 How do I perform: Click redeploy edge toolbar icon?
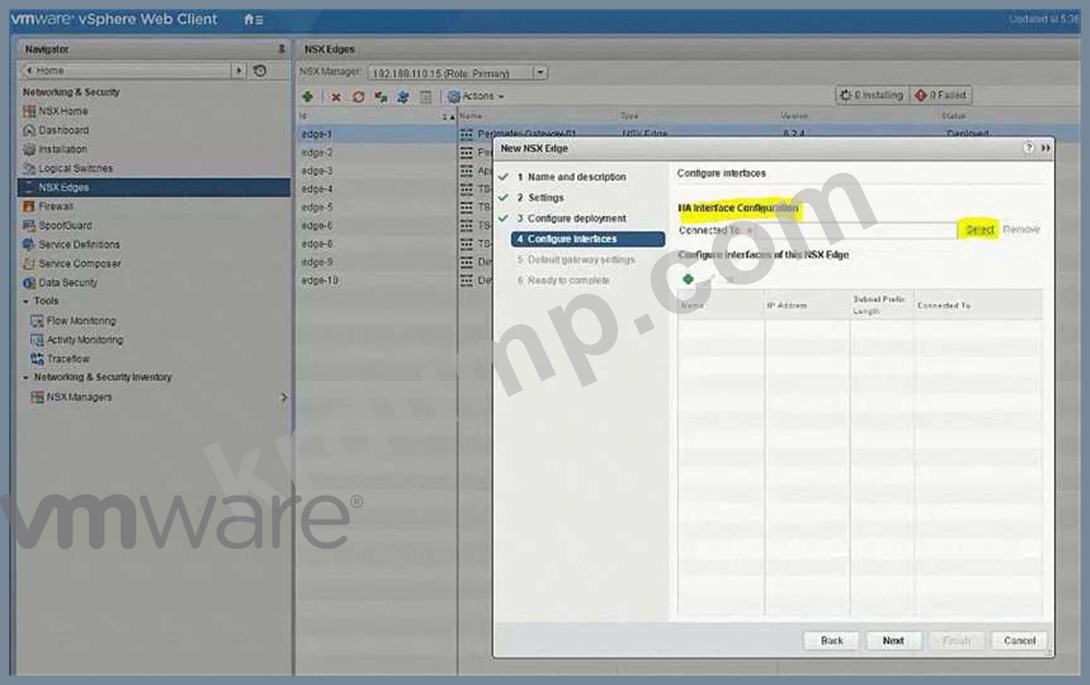pos(380,97)
